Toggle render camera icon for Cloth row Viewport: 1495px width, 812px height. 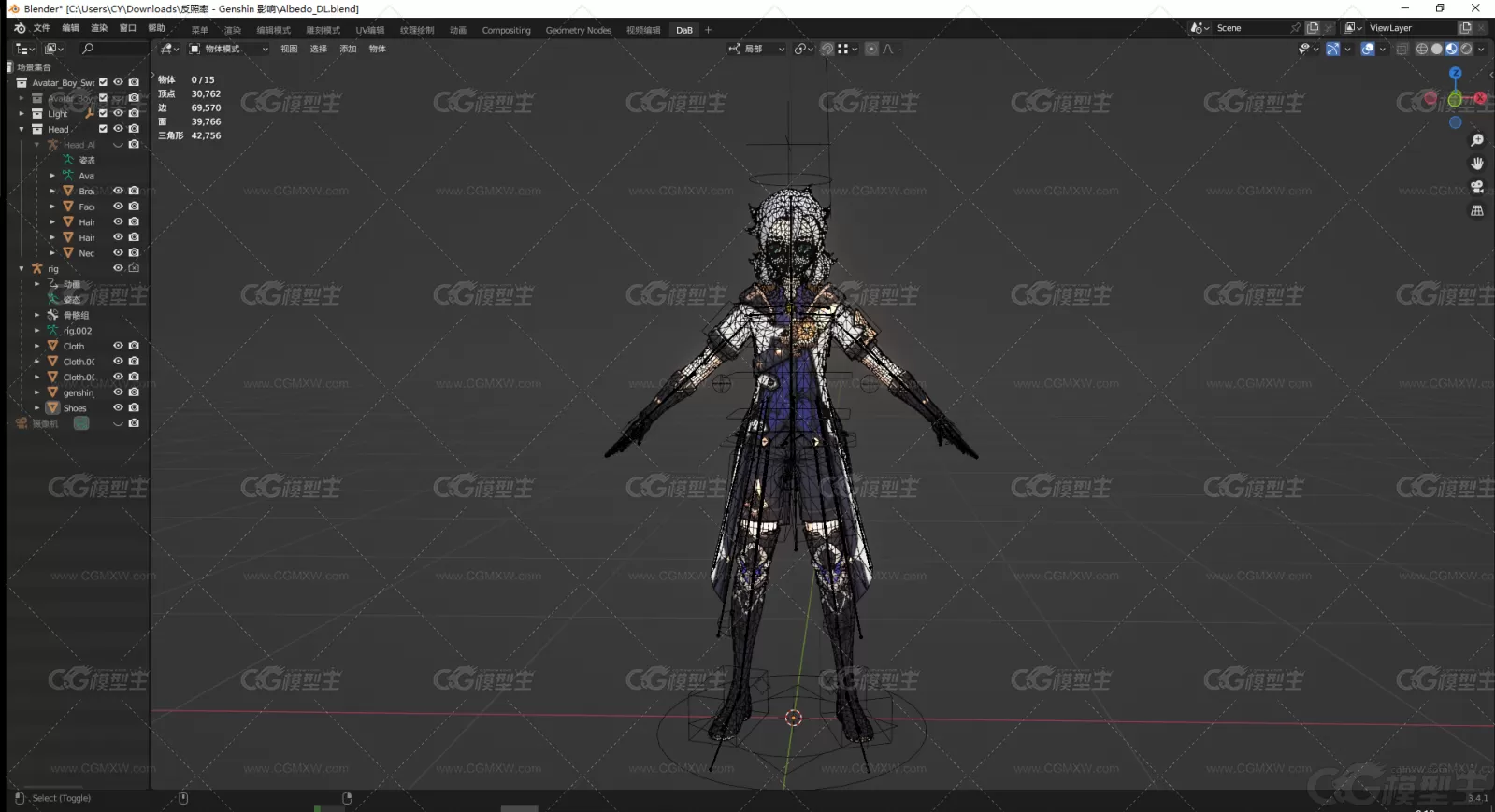(x=134, y=346)
